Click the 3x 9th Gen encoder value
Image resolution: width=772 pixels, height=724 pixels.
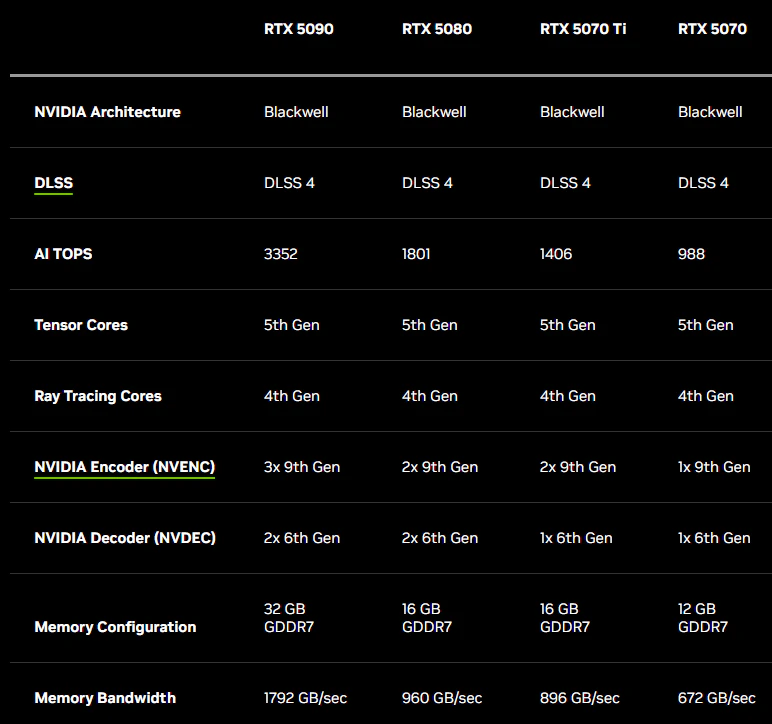coord(302,467)
